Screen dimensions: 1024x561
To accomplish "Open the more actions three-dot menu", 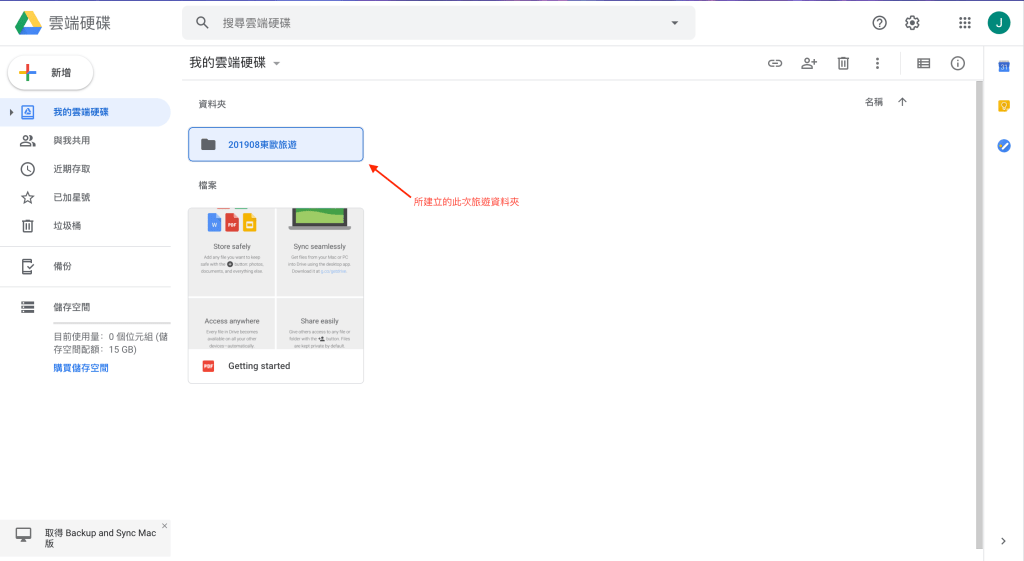I will pyautogui.click(x=877, y=63).
